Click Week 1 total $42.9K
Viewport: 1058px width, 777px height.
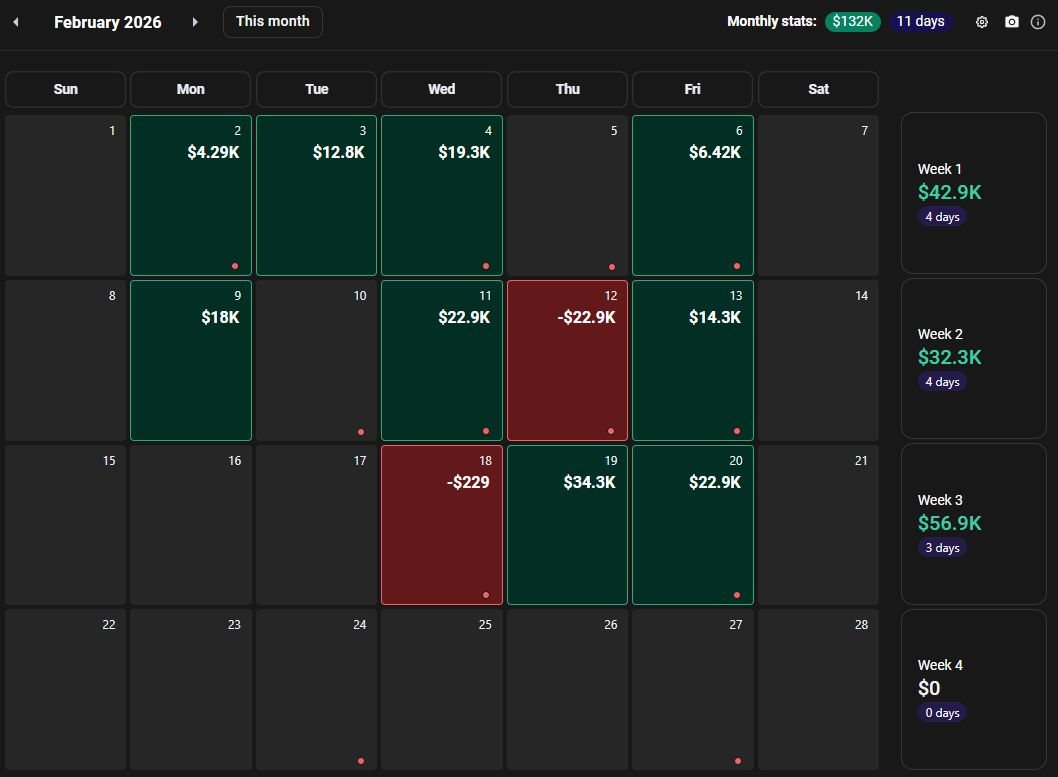click(x=949, y=192)
